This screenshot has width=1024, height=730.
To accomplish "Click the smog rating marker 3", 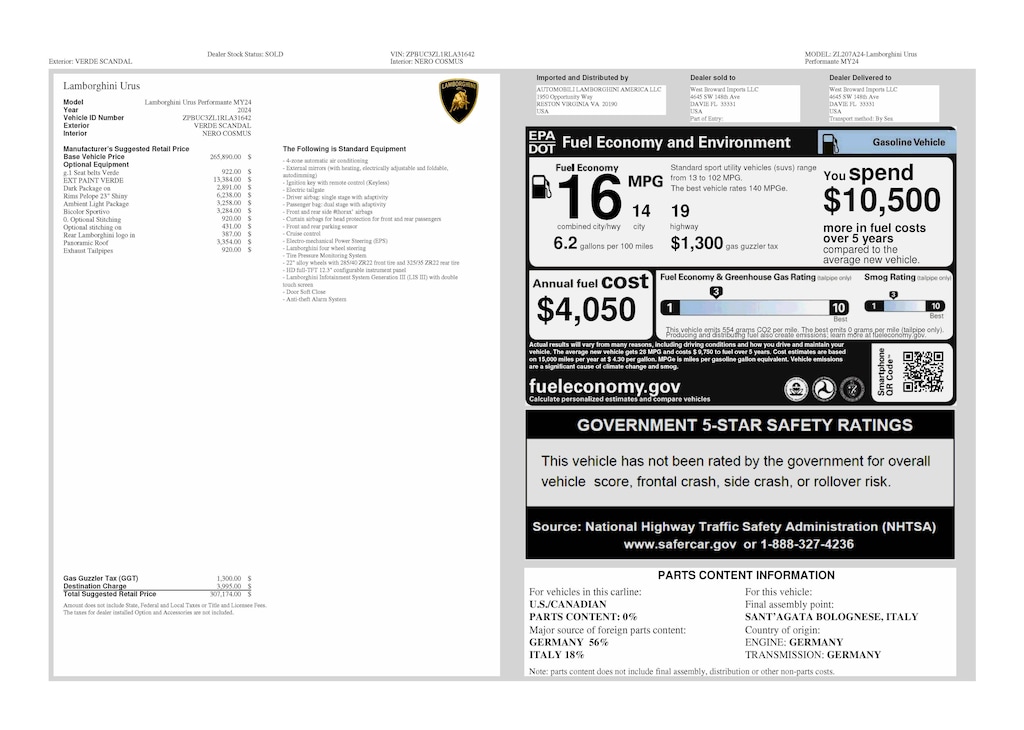I will (893, 295).
